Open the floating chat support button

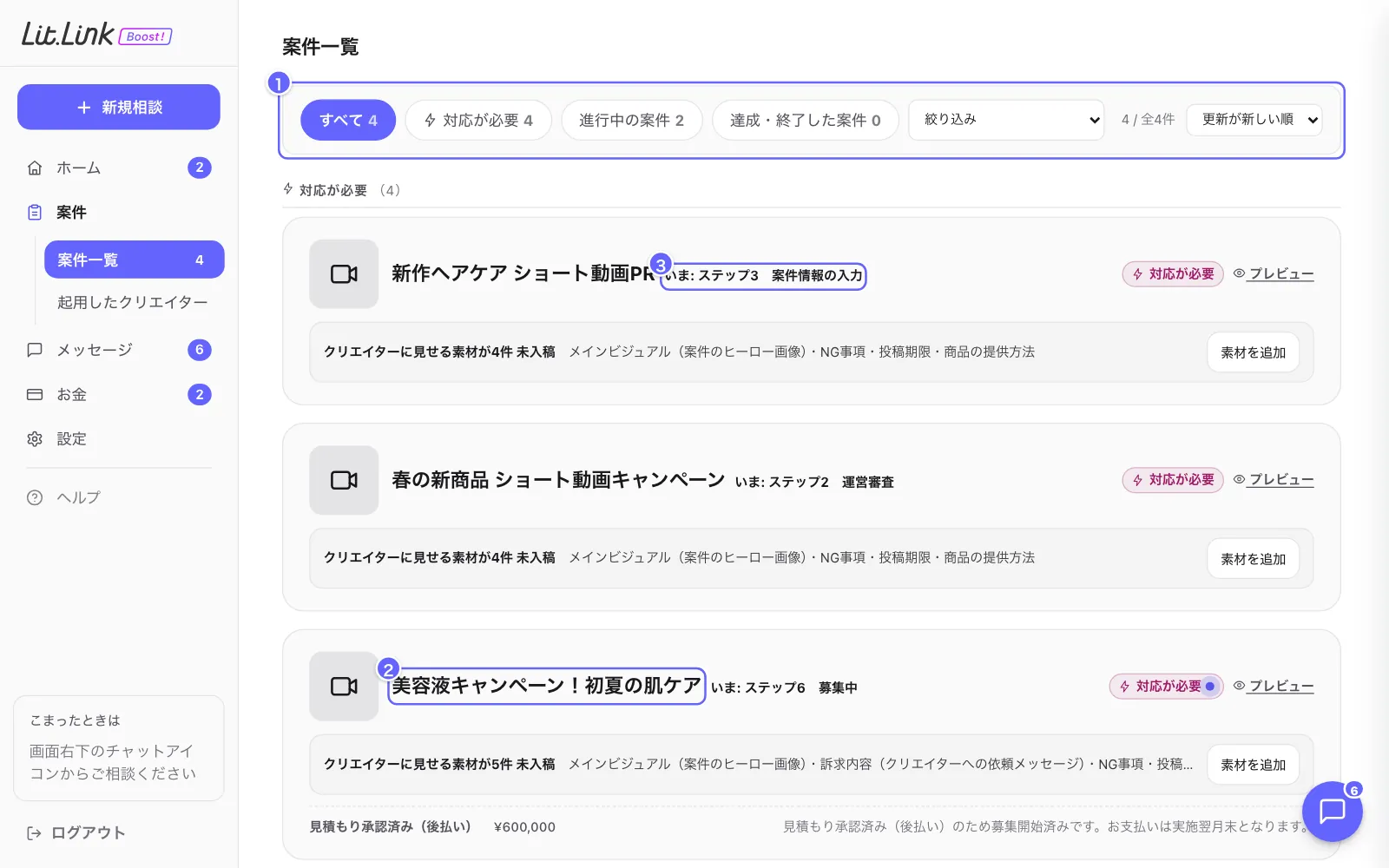pyautogui.click(x=1333, y=812)
